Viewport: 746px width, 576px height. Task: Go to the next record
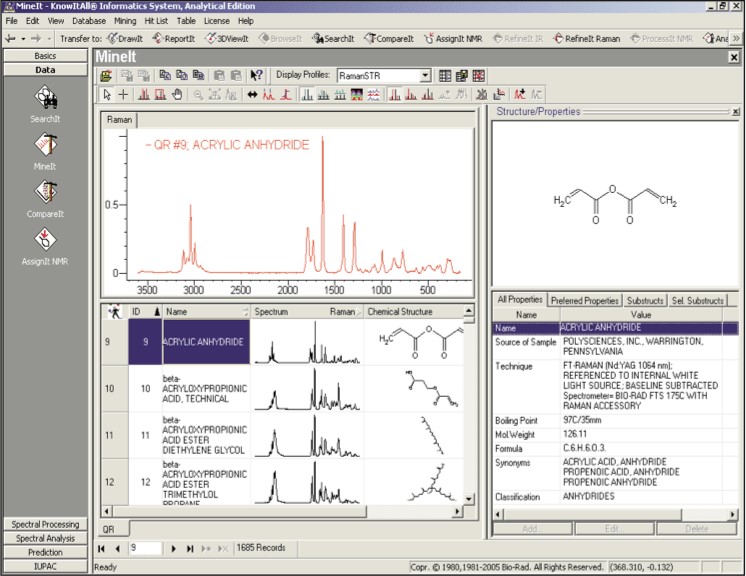[x=174, y=548]
